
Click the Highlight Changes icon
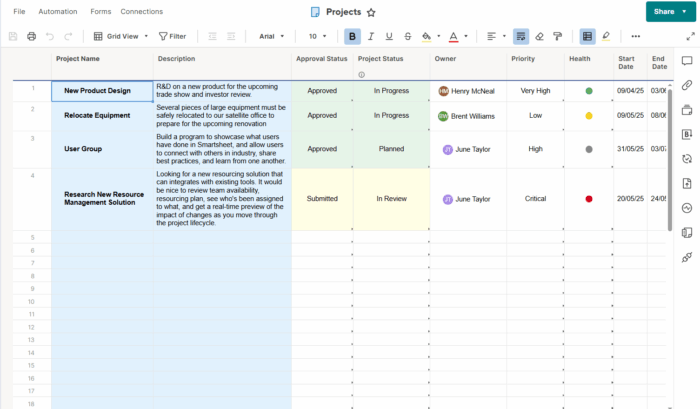point(606,36)
